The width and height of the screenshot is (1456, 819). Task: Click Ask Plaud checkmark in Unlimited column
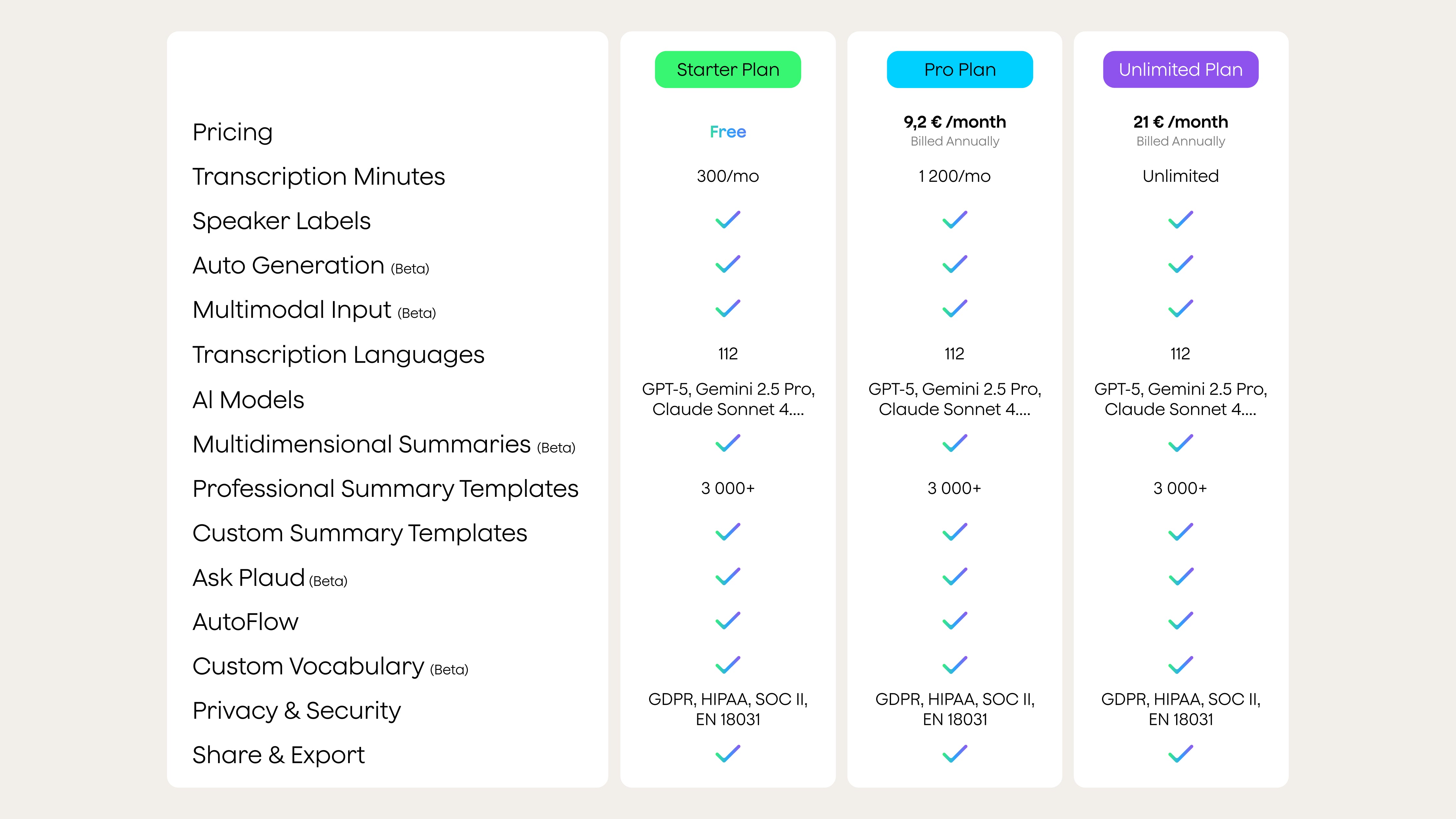click(1180, 577)
